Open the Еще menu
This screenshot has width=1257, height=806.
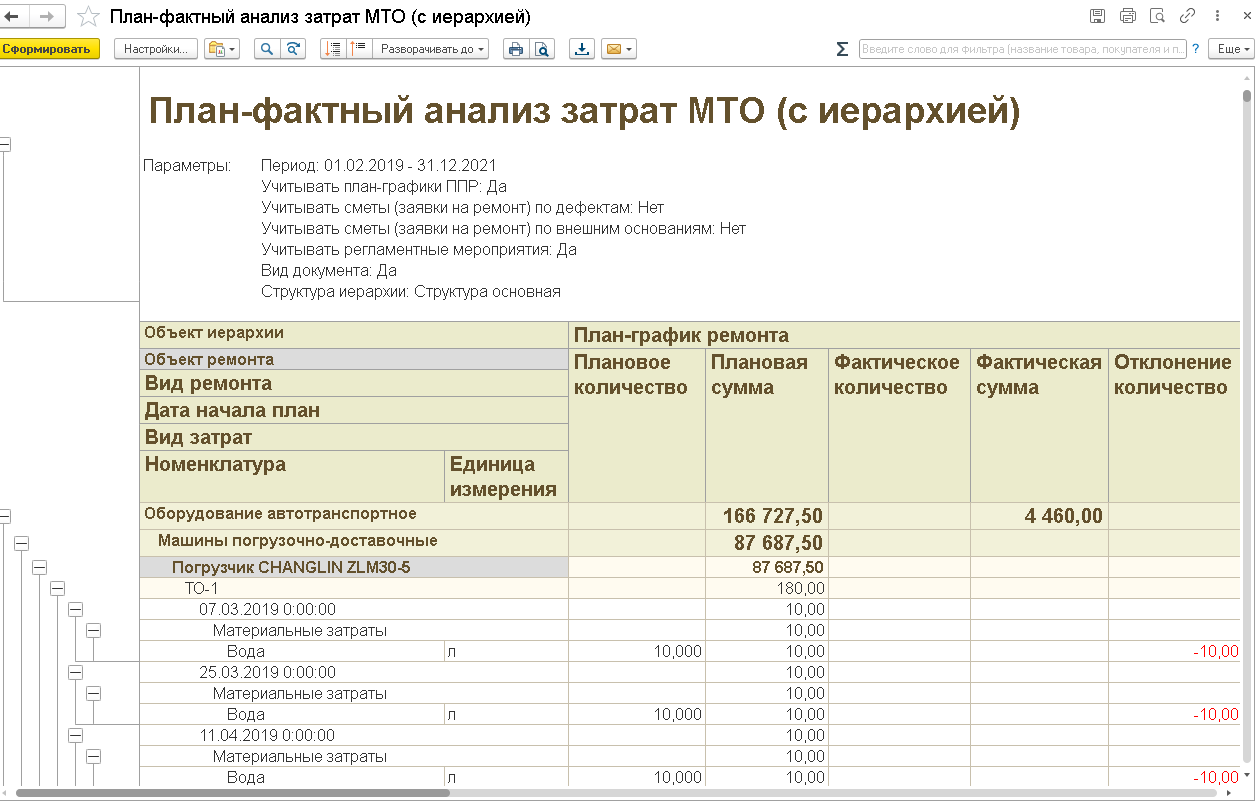click(1230, 49)
